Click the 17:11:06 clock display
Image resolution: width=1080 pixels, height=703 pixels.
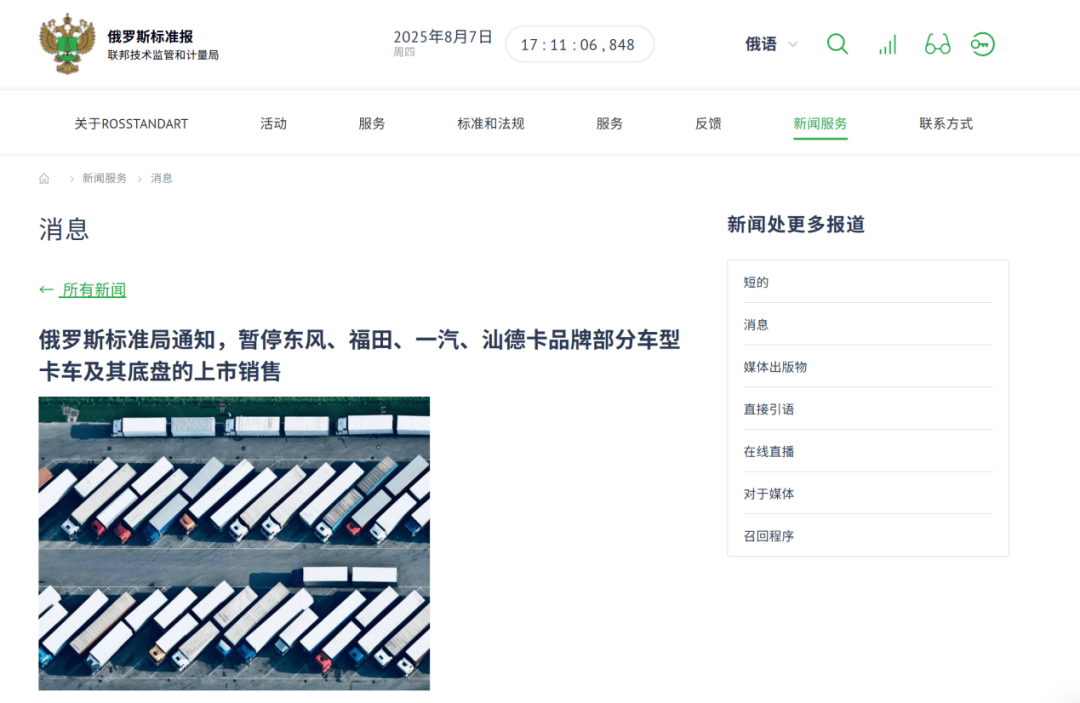(579, 45)
